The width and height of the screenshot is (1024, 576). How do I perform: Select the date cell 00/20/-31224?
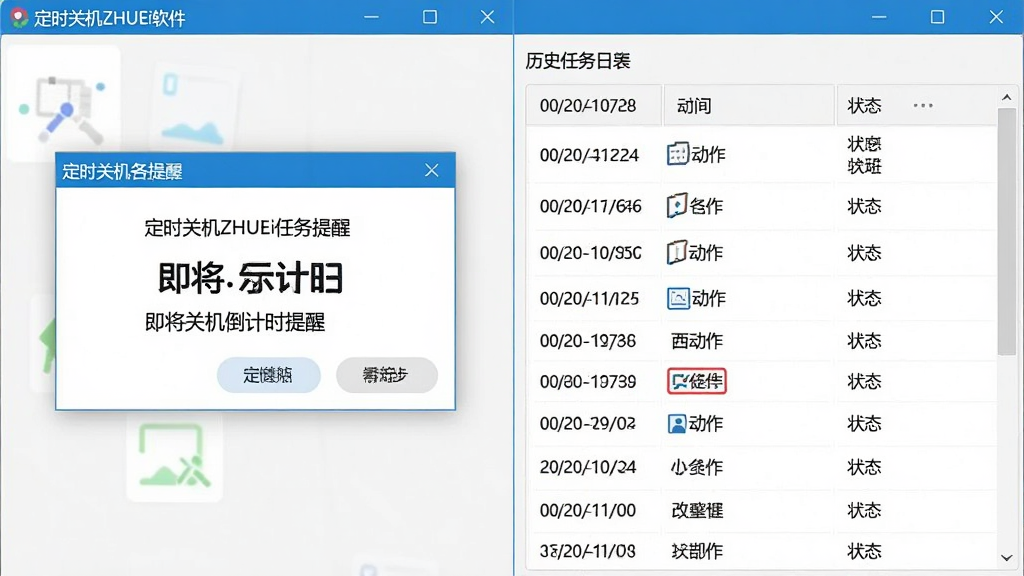(x=589, y=155)
